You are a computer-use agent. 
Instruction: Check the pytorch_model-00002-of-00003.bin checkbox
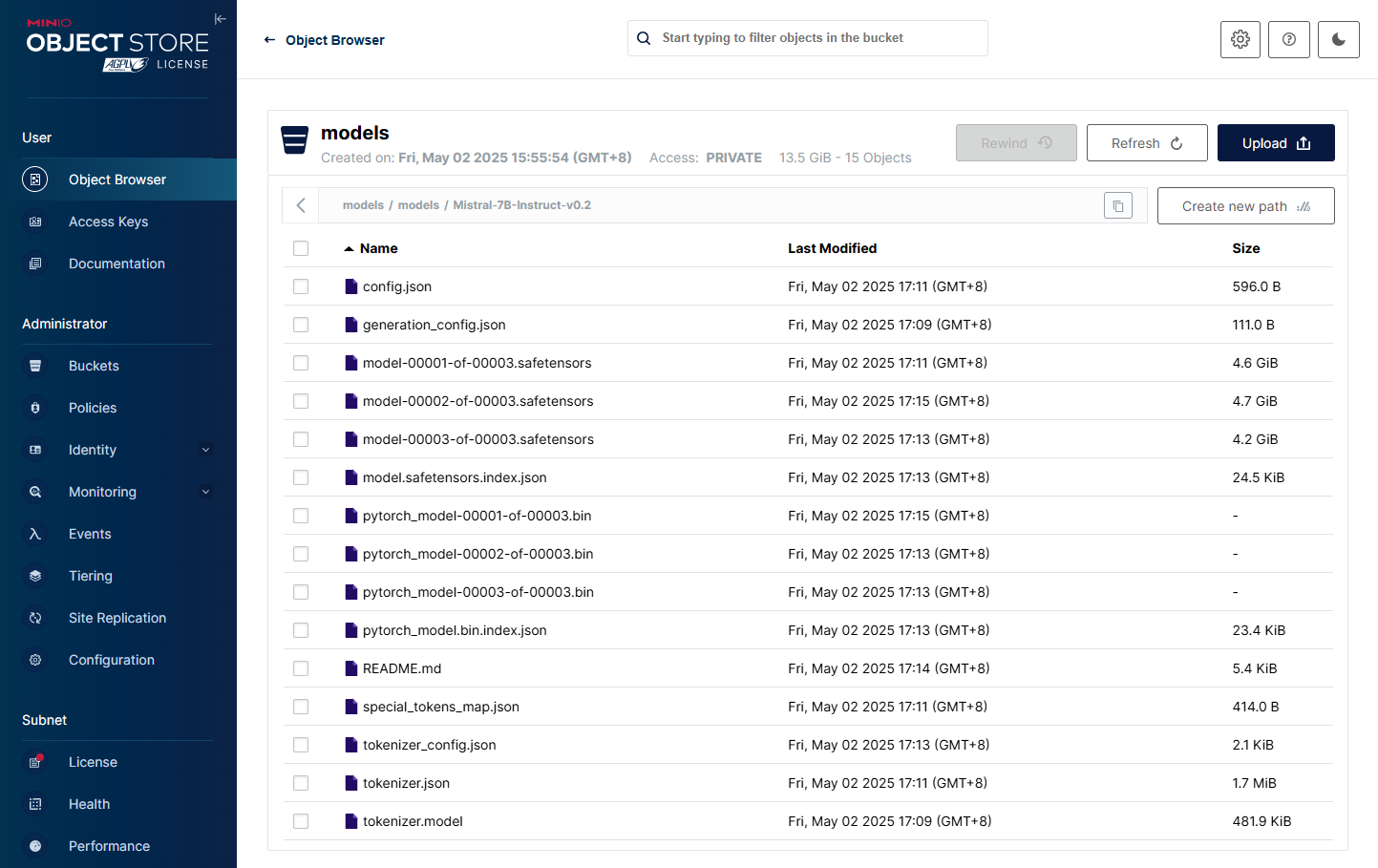301,554
